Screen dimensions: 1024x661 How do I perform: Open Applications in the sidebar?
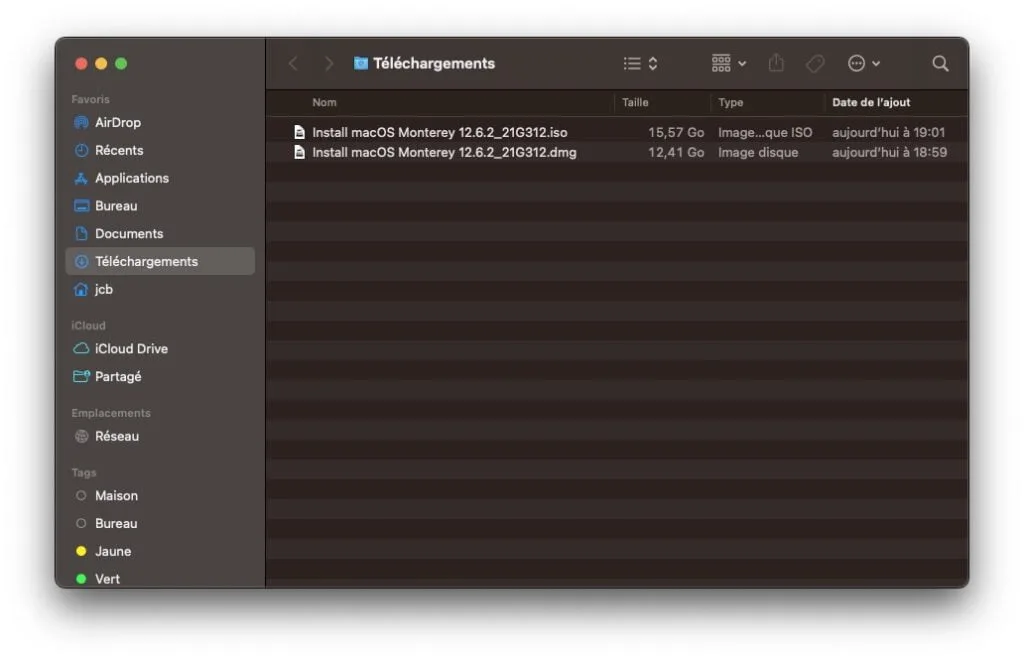pyautogui.click(x=160, y=178)
